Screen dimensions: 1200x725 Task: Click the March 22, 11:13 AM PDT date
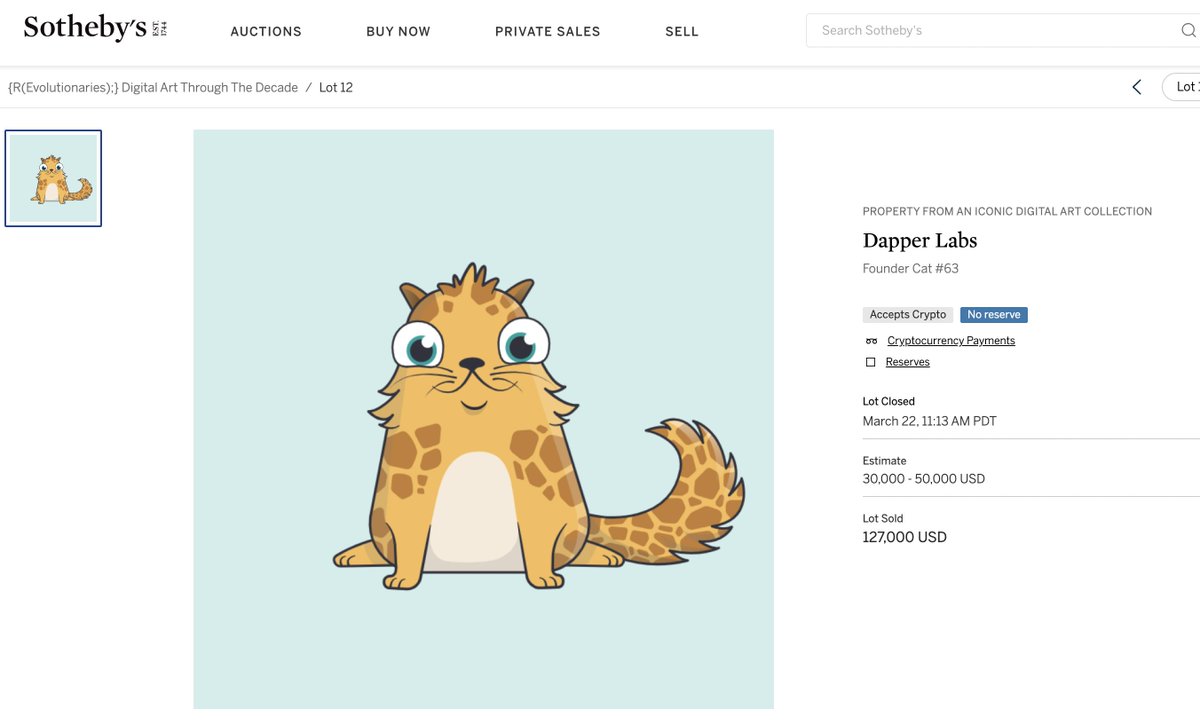click(930, 421)
